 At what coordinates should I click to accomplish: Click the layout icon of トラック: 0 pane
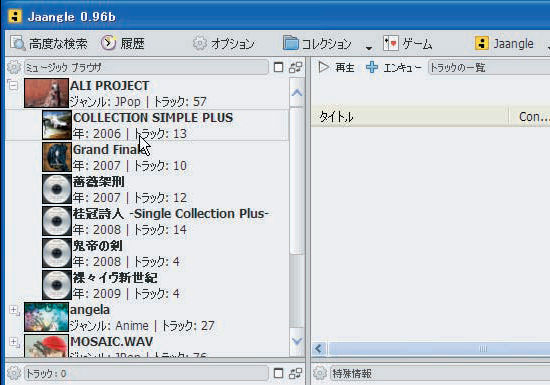295,373
